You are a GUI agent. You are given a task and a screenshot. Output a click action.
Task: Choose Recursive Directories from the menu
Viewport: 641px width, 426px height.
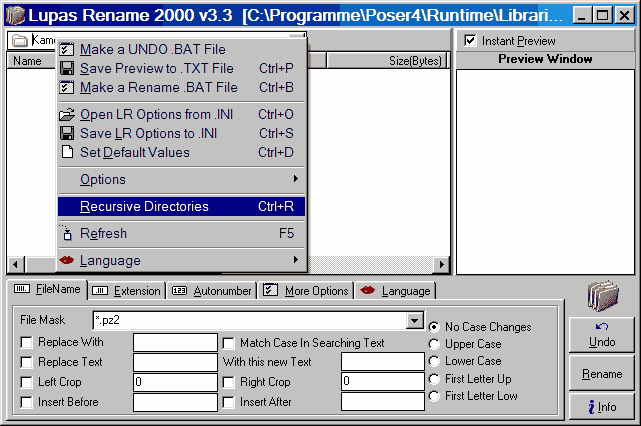pyautogui.click(x=182, y=206)
